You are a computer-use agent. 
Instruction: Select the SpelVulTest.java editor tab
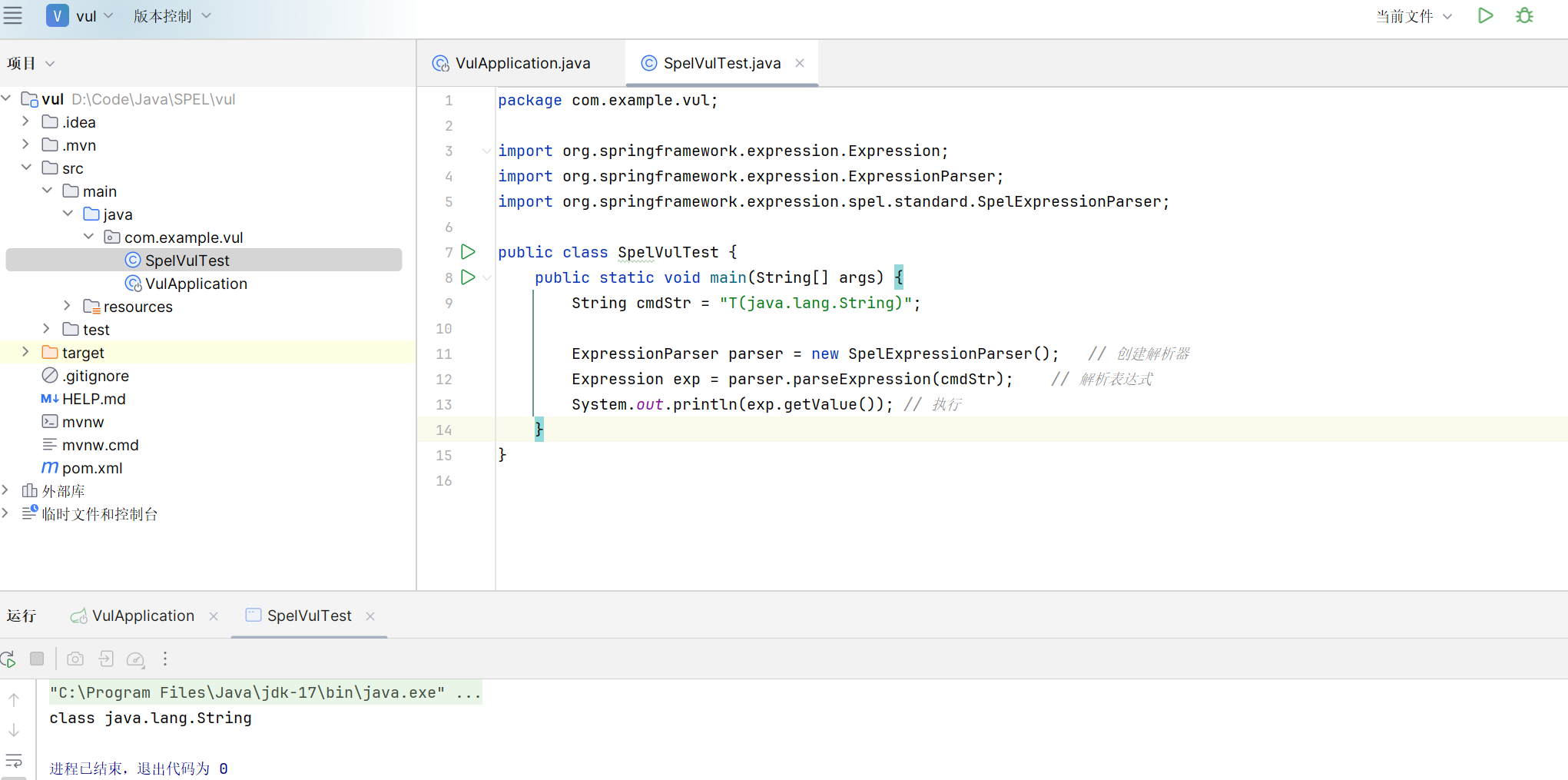point(722,63)
